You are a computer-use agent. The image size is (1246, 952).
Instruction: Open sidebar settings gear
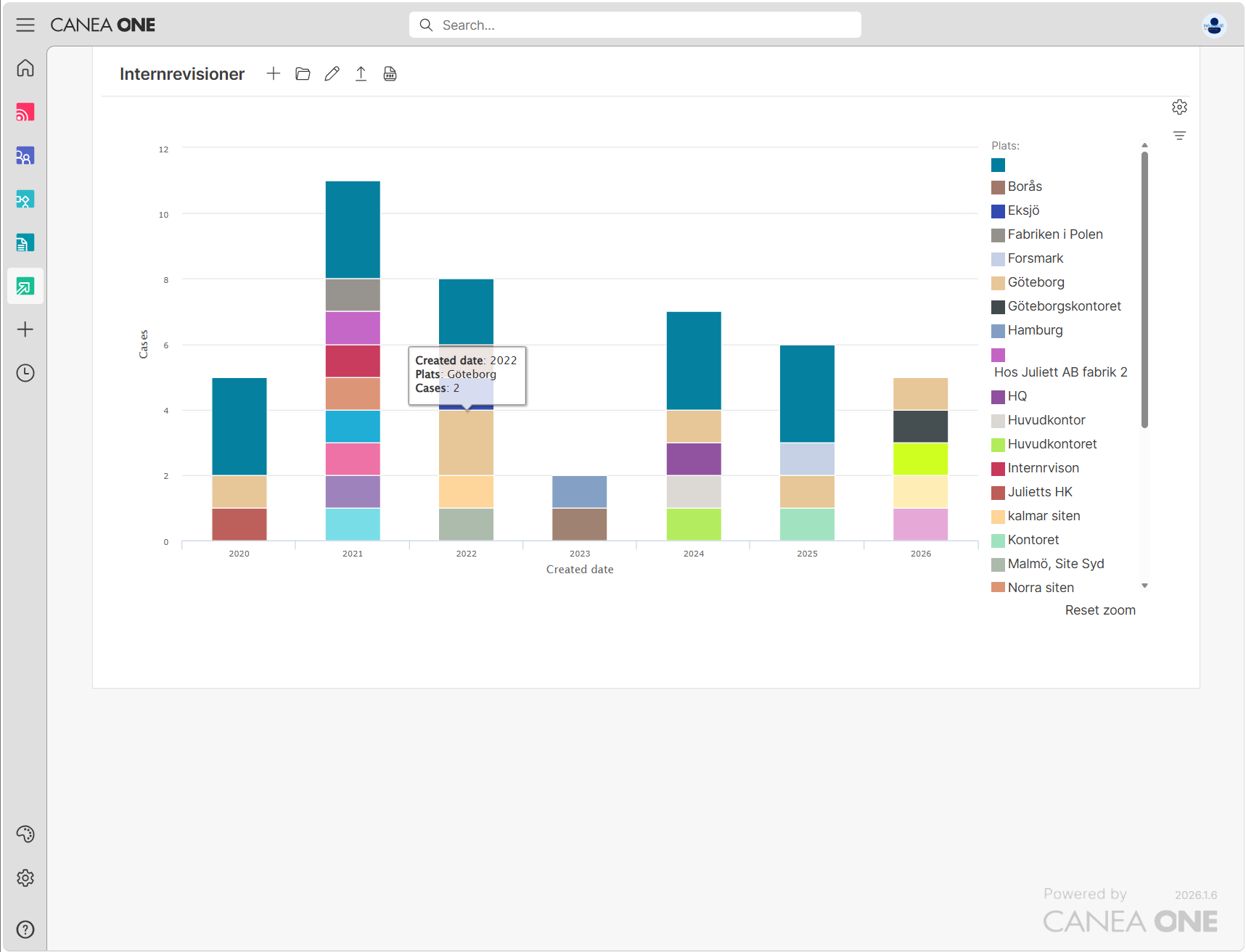(25, 878)
